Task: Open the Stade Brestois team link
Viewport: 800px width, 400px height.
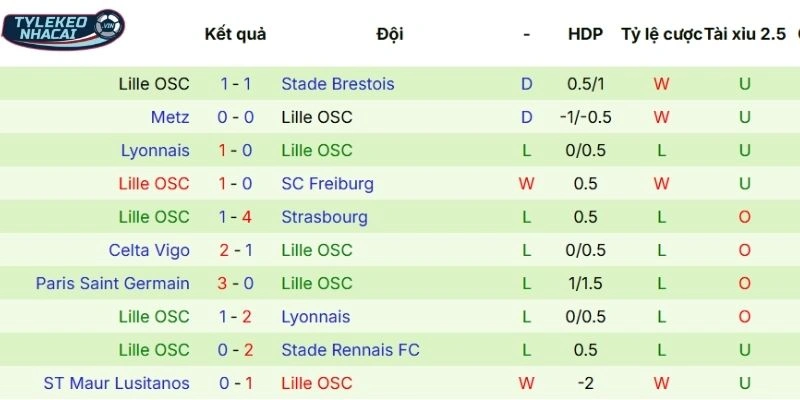Action: coord(338,84)
